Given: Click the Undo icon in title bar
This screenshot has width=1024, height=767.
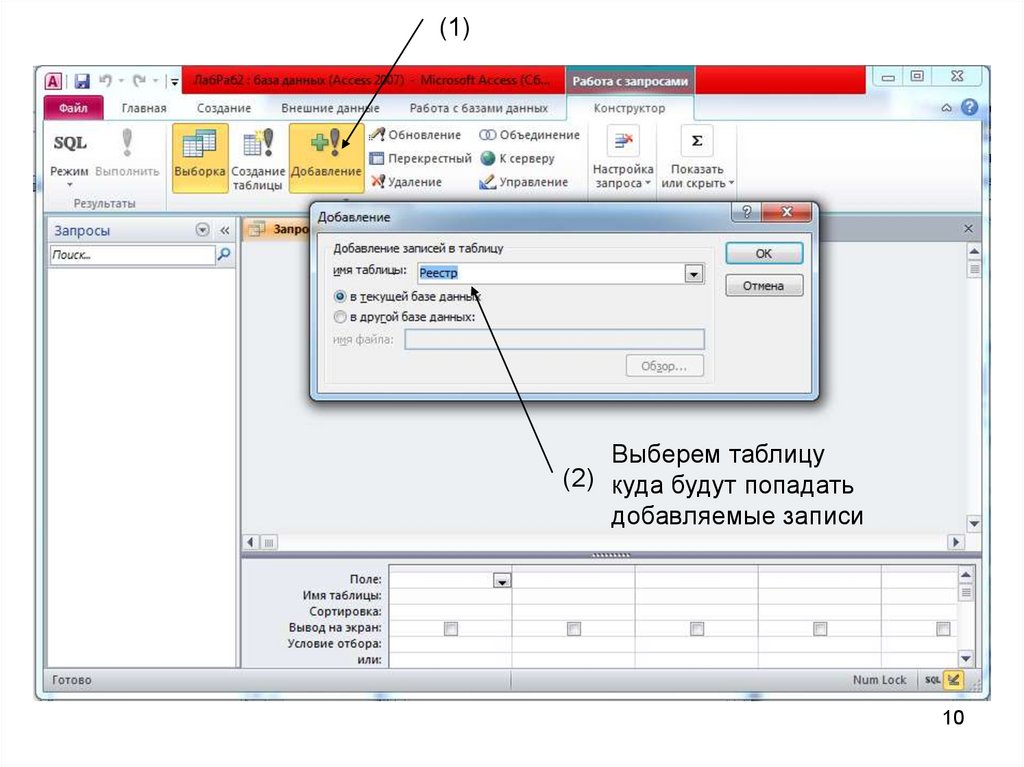Looking at the screenshot, I should (x=104, y=80).
